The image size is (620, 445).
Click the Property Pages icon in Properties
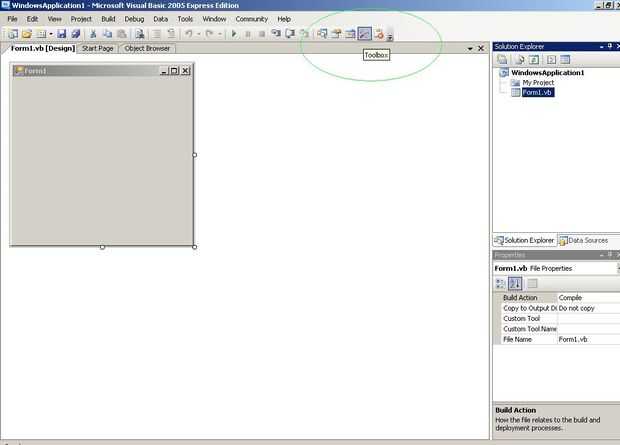click(532, 283)
